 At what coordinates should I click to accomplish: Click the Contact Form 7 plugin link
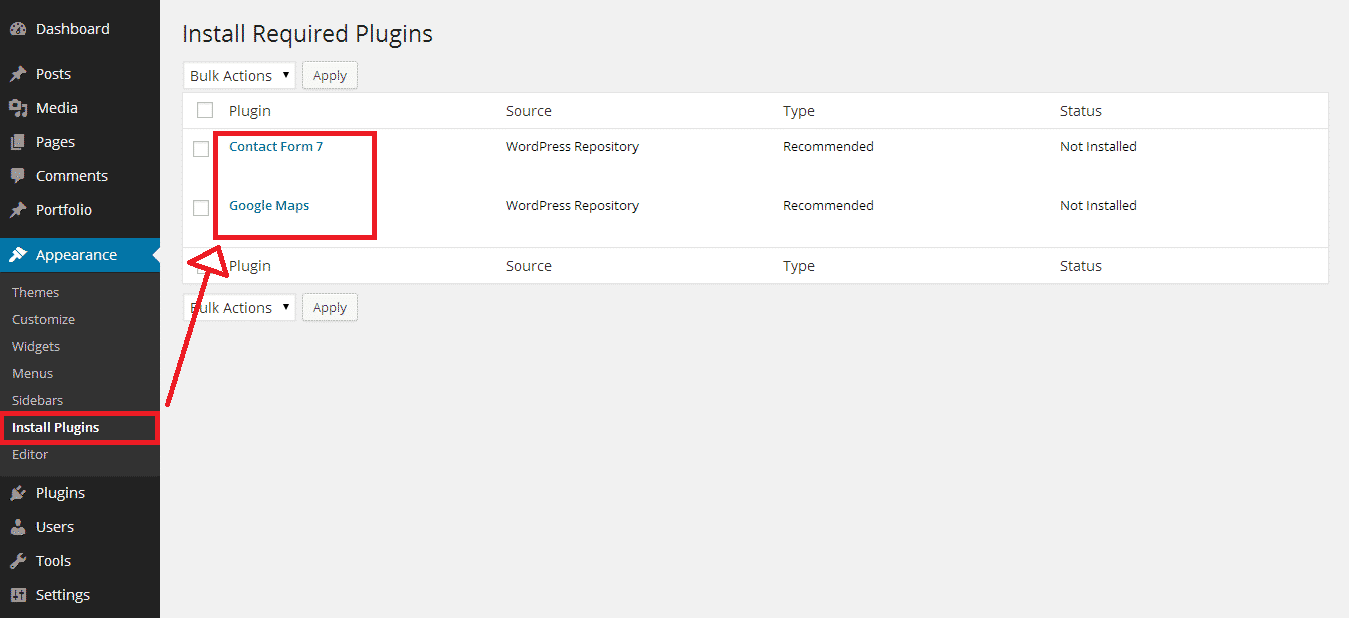pos(276,146)
